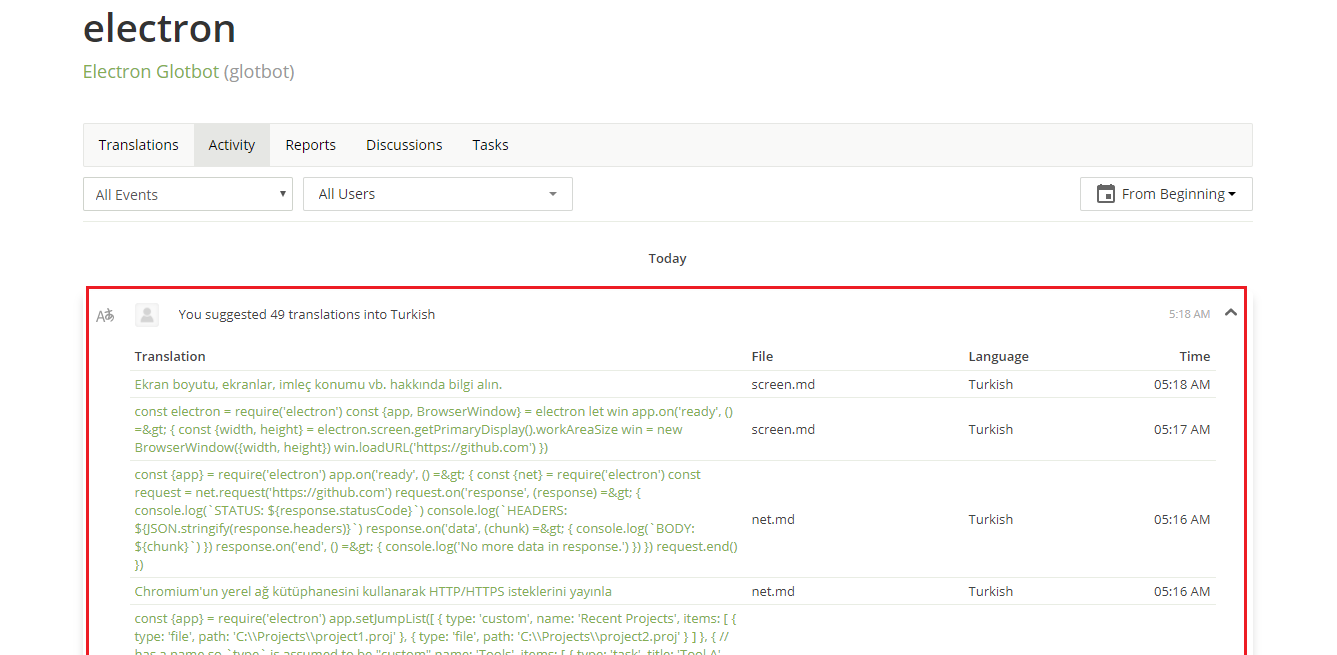Click the 5:18 AM activity timestamp
Screen dimensions: 1337x655
(x=1189, y=314)
